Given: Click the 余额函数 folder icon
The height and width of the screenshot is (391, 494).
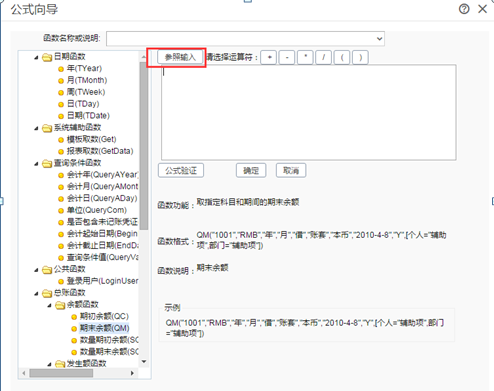Looking at the screenshot, I should [x=60, y=305].
